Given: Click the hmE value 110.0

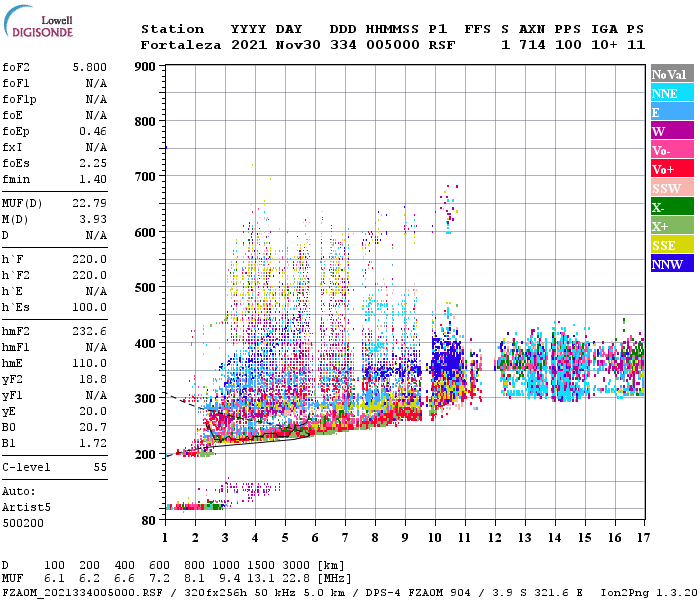Looking at the screenshot, I should (x=90, y=363).
